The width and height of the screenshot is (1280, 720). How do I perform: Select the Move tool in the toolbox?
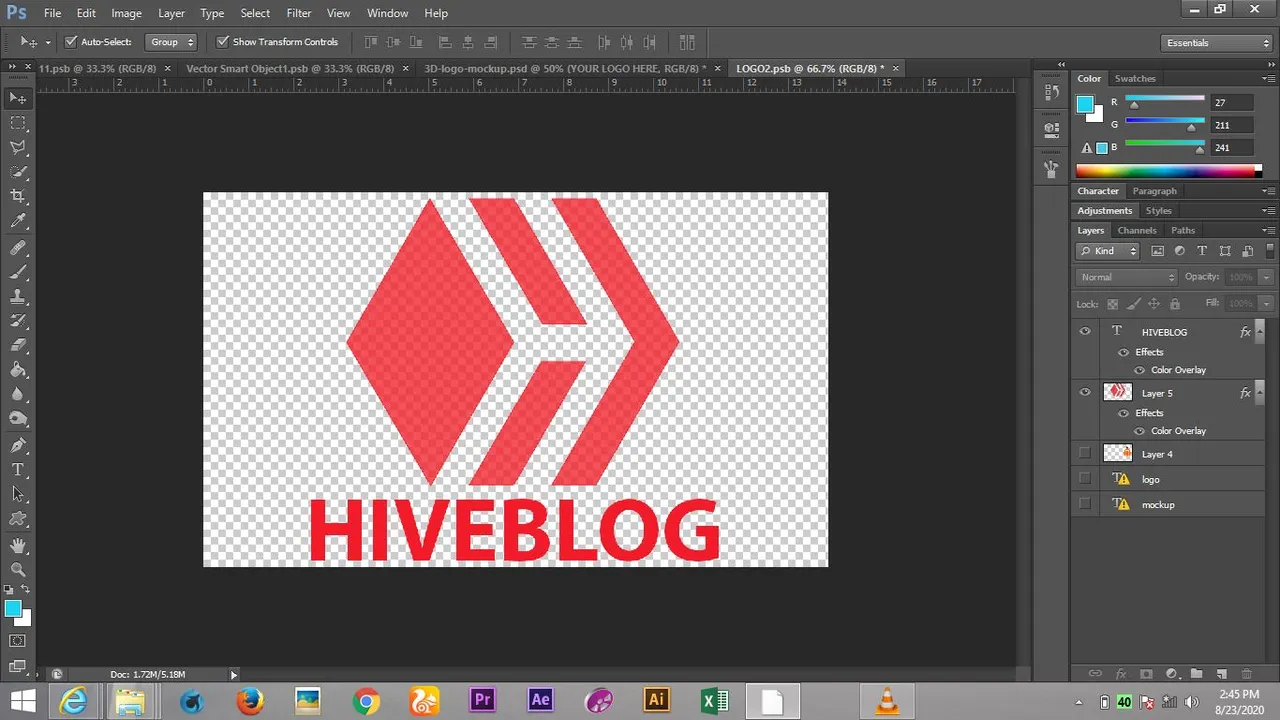point(18,98)
